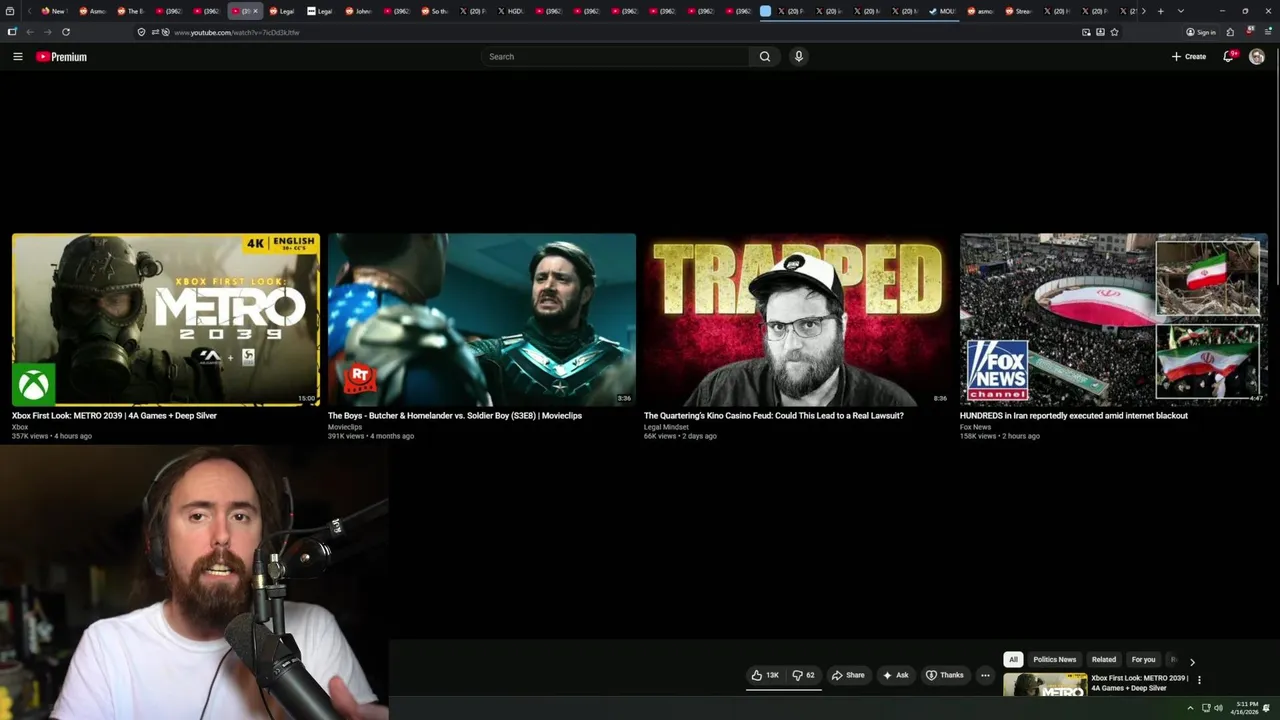Show hidden system tray icons
The image size is (1280, 720).
(1190, 708)
